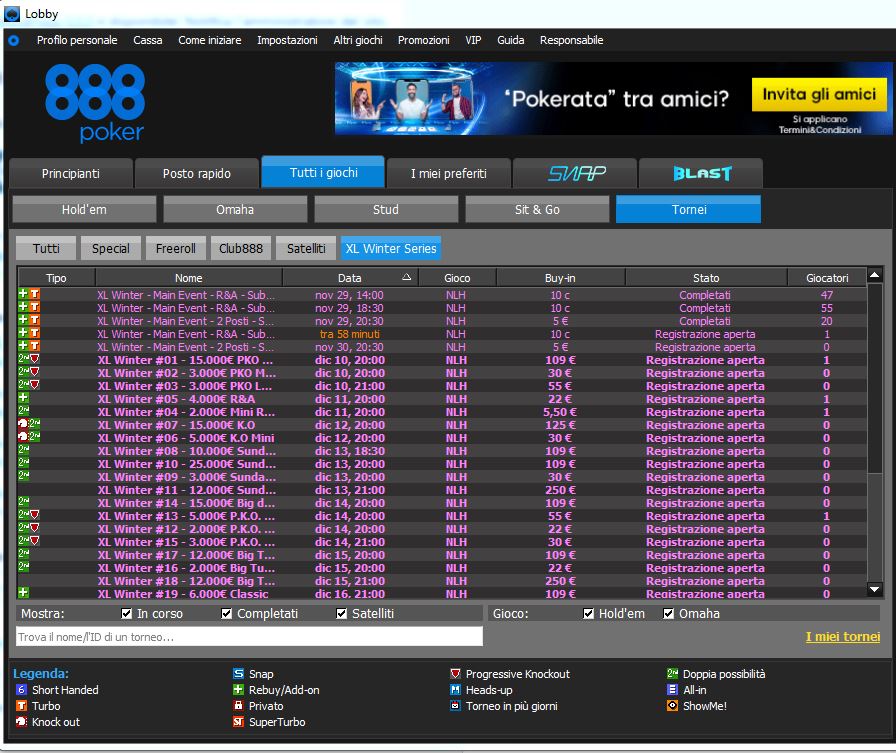Open the Guida menu
Screen dimensions: 896x753
point(510,41)
